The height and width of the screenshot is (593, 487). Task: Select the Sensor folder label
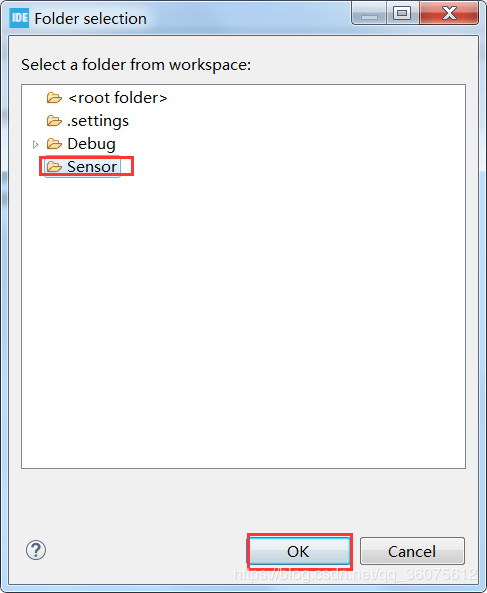[x=92, y=167]
